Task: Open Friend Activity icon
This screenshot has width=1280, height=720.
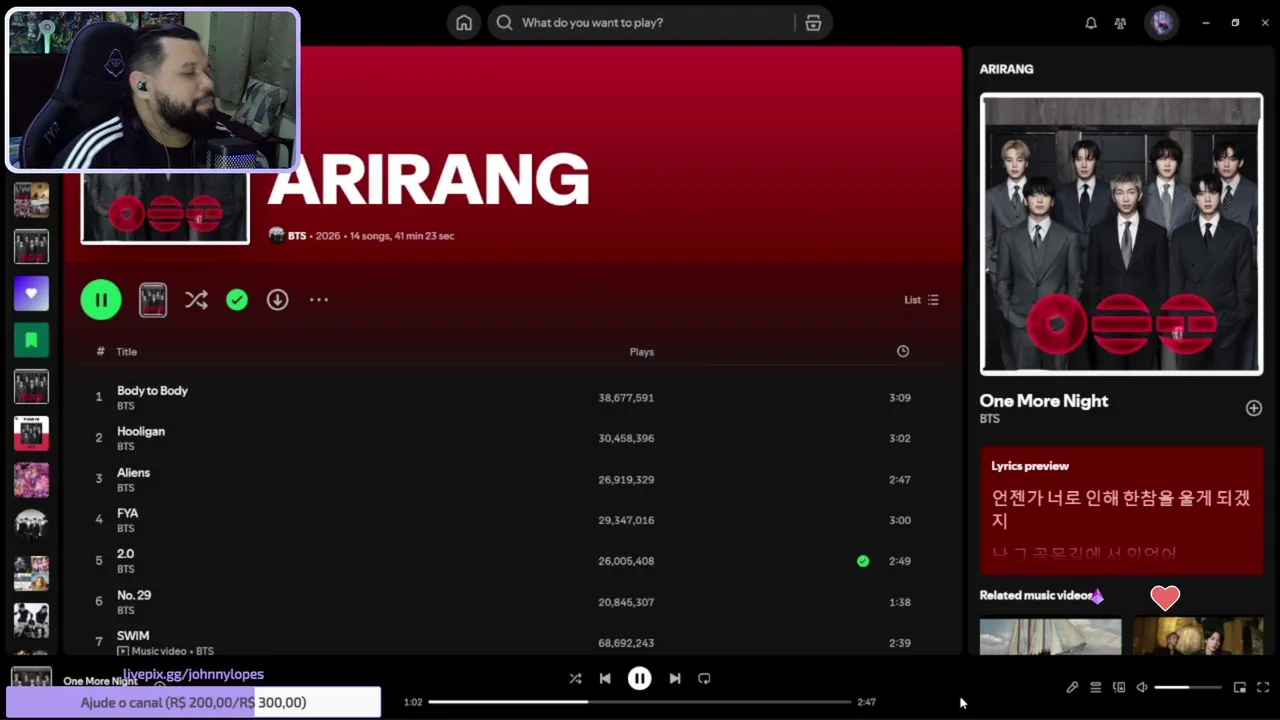Action: [1120, 23]
